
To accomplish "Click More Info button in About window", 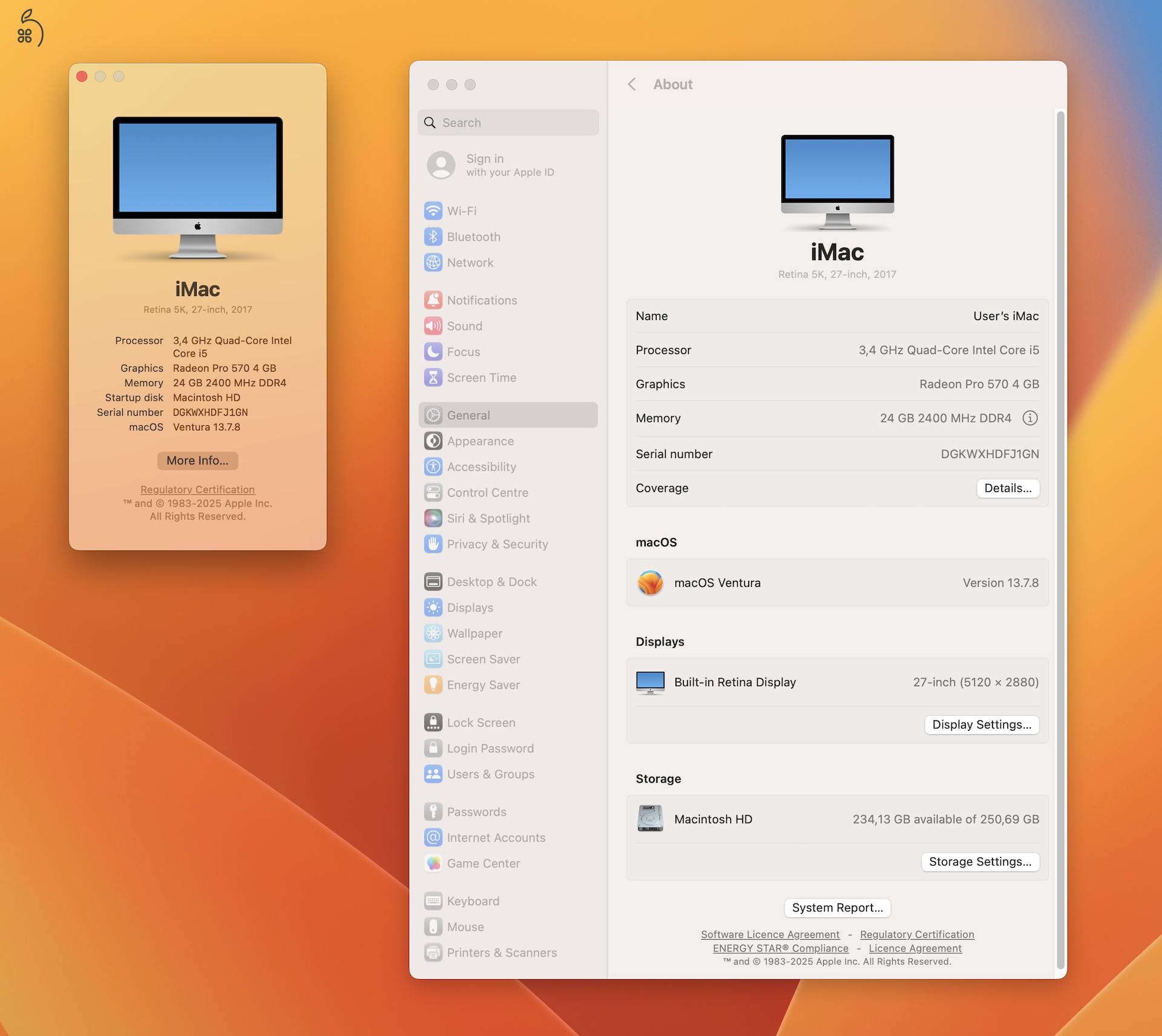I will (x=197, y=461).
